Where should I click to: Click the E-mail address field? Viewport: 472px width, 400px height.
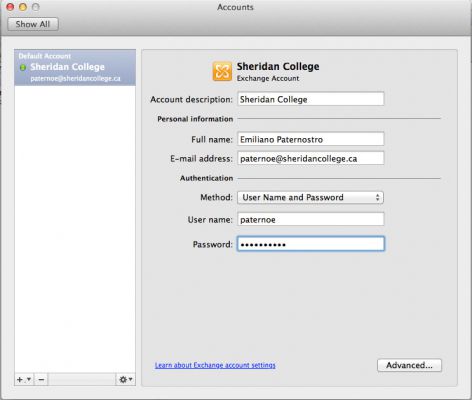click(x=310, y=158)
